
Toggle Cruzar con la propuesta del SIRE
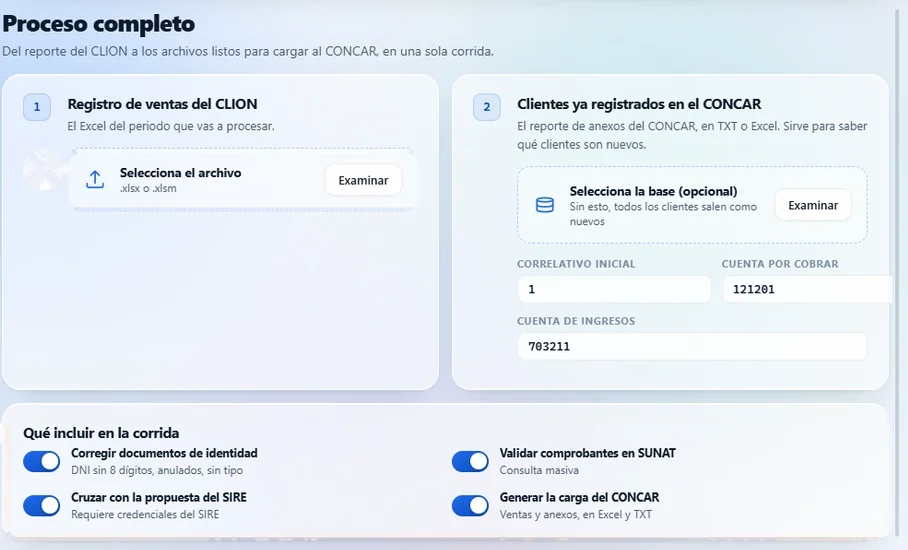[42, 505]
